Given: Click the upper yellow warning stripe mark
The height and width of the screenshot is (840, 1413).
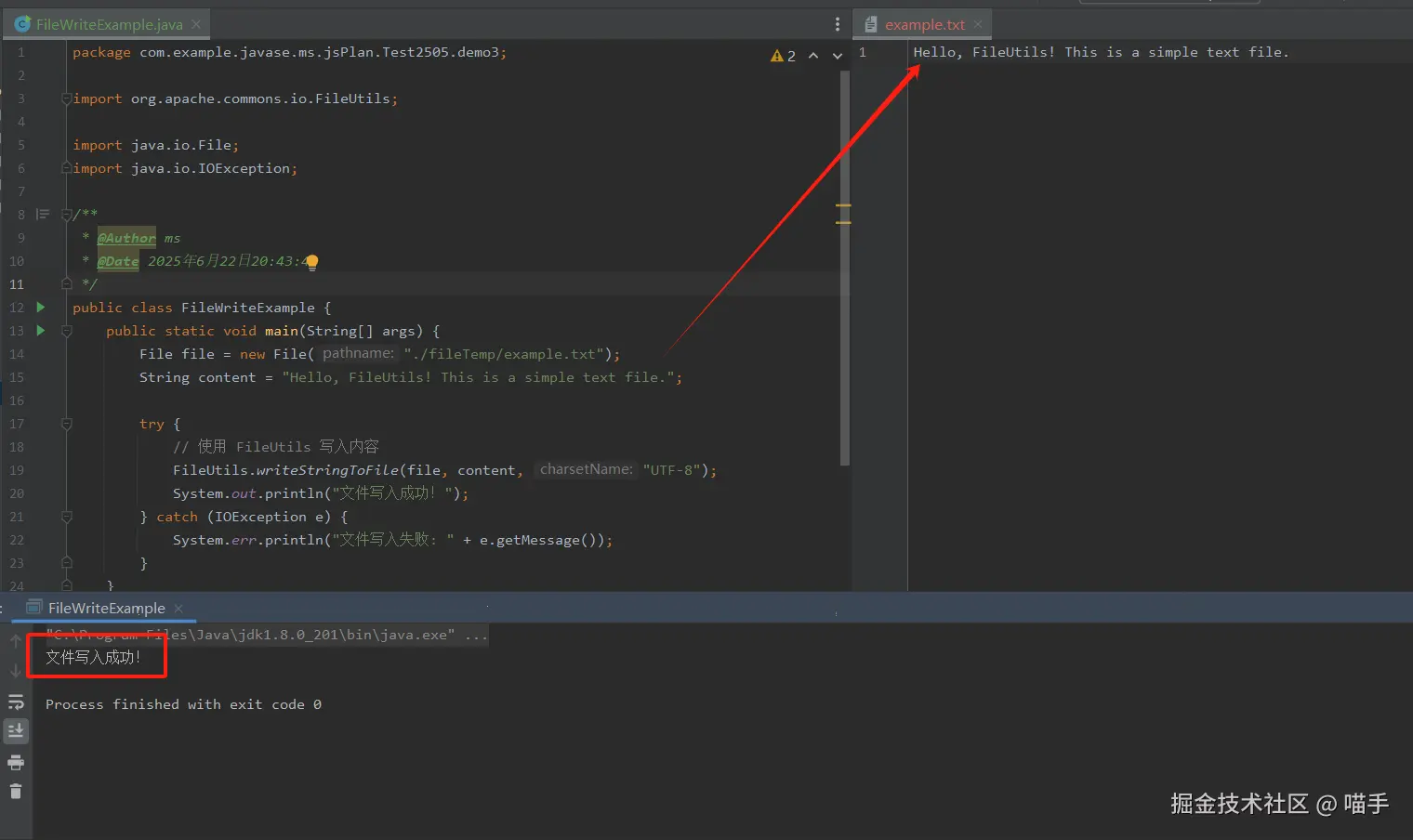Looking at the screenshot, I should click(843, 205).
